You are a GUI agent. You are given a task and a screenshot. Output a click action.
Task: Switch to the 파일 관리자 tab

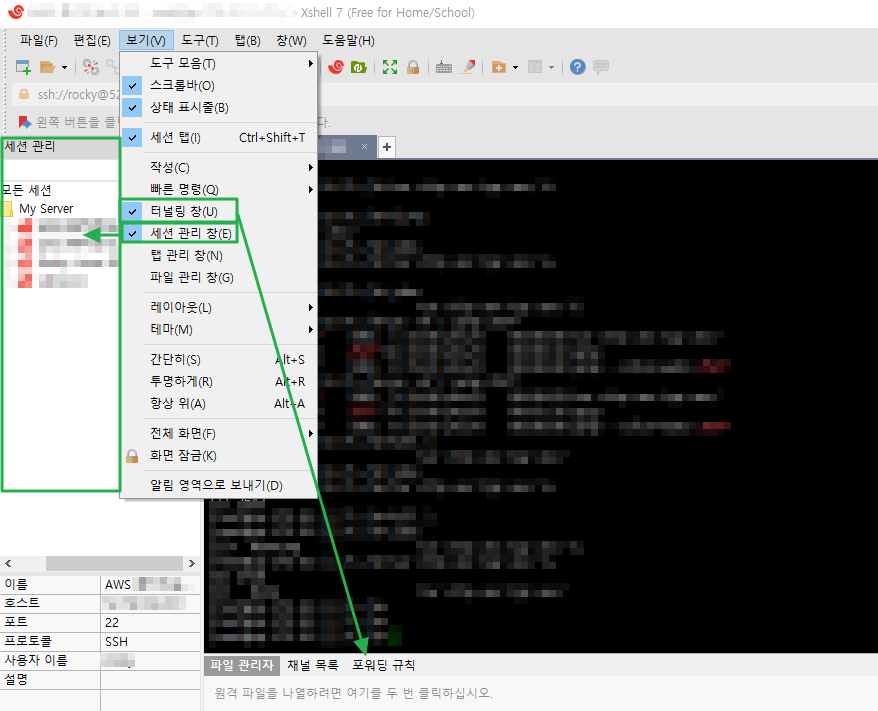pyautogui.click(x=242, y=665)
